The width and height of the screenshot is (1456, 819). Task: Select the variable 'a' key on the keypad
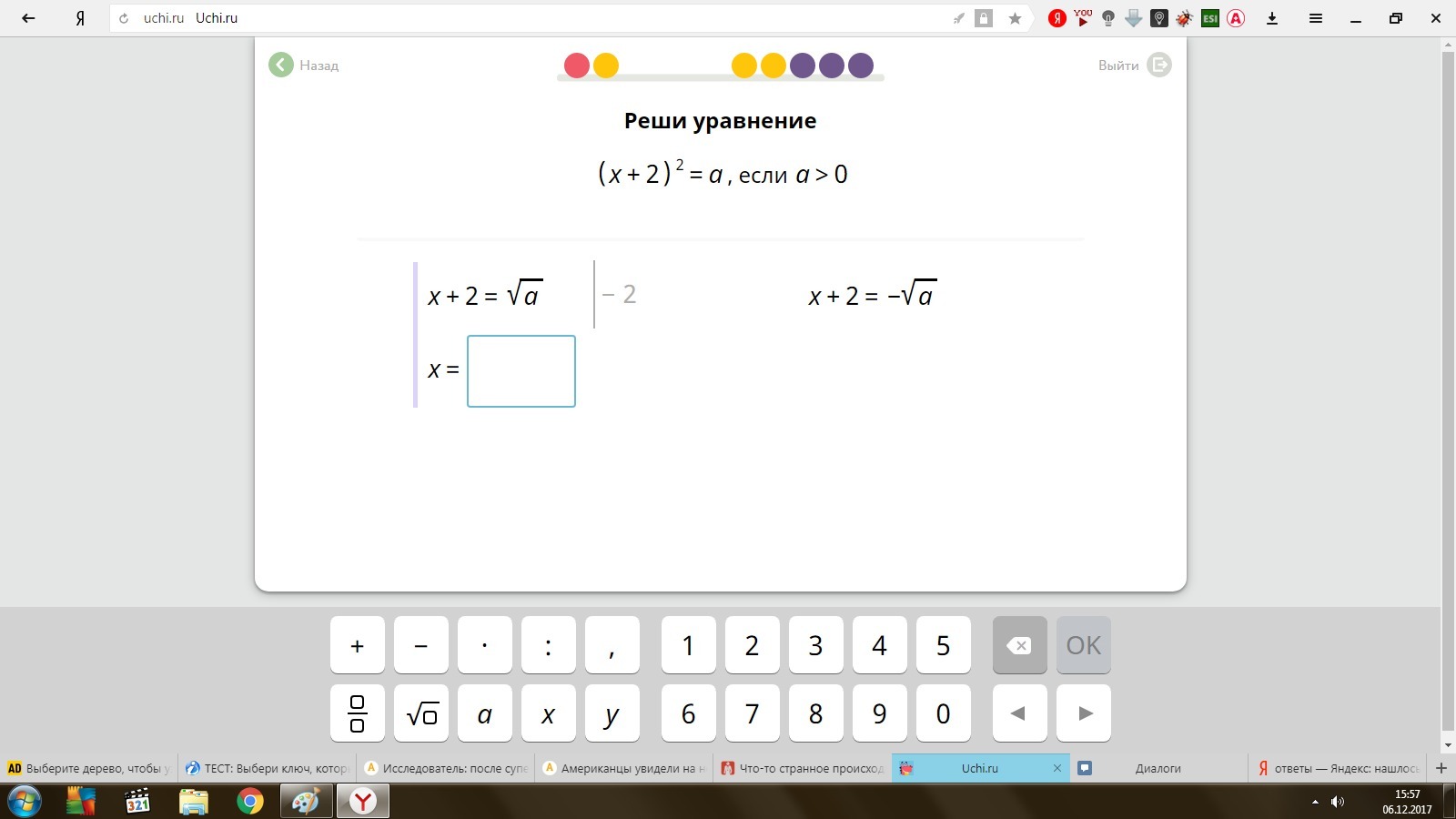(x=485, y=713)
